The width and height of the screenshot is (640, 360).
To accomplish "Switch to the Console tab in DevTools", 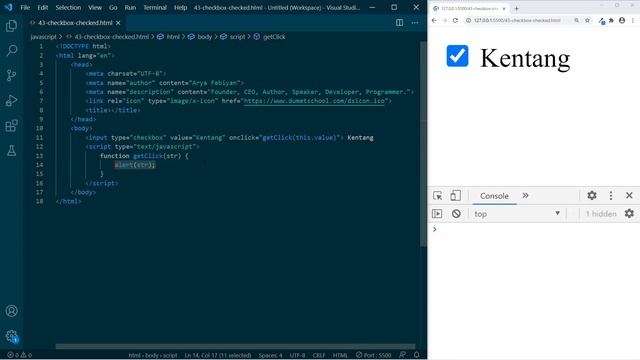I will (x=494, y=196).
